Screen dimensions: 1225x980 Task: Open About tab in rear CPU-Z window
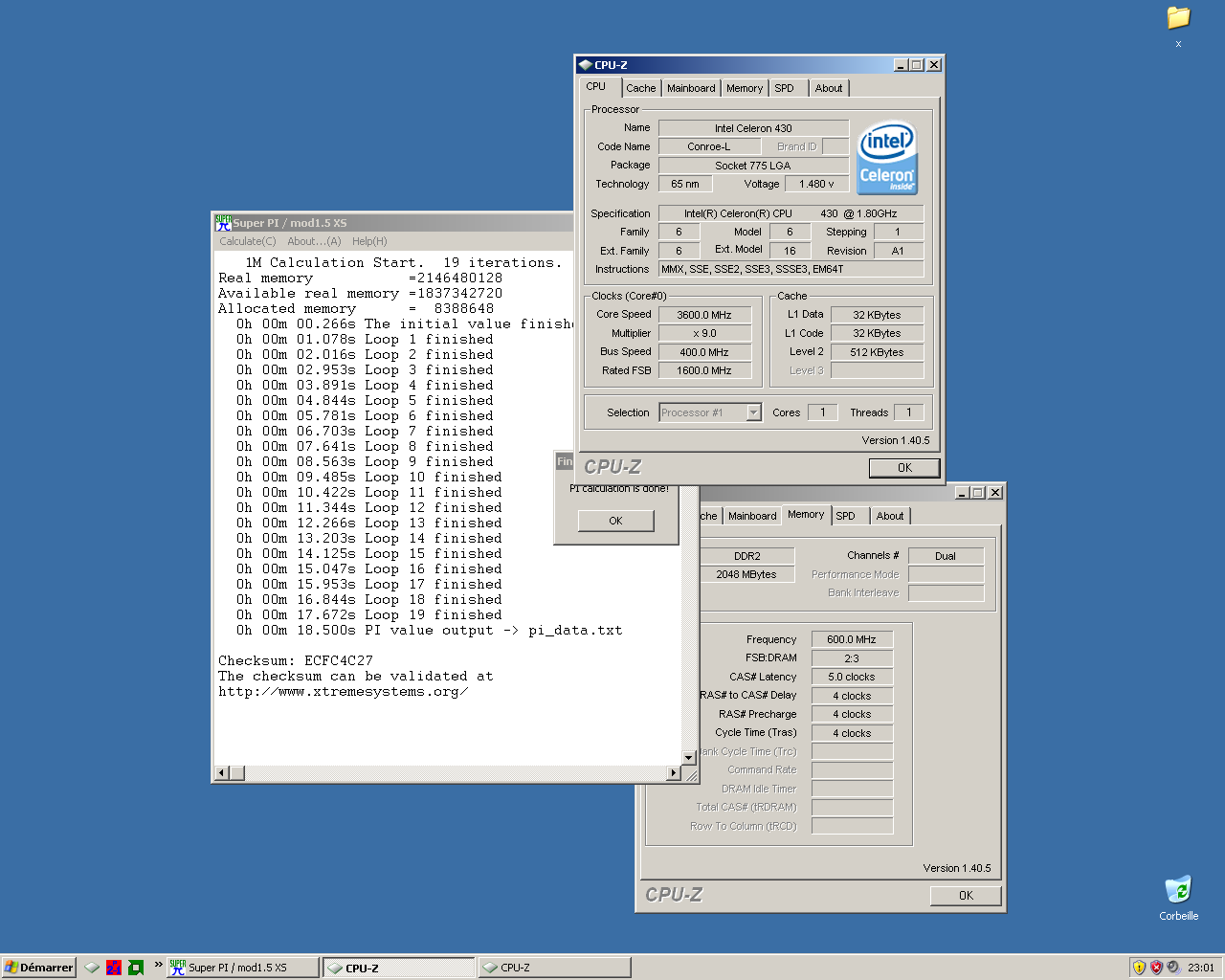click(890, 516)
